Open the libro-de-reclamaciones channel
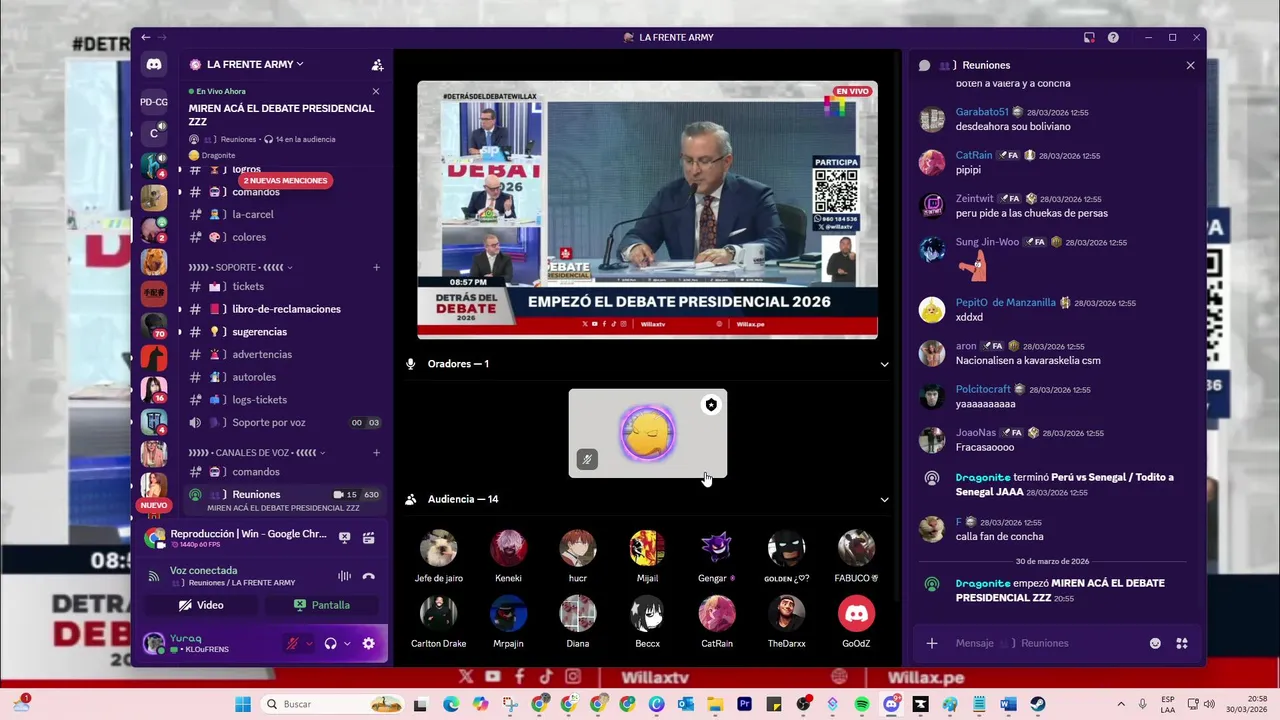This screenshot has height=720, width=1280. (x=284, y=309)
